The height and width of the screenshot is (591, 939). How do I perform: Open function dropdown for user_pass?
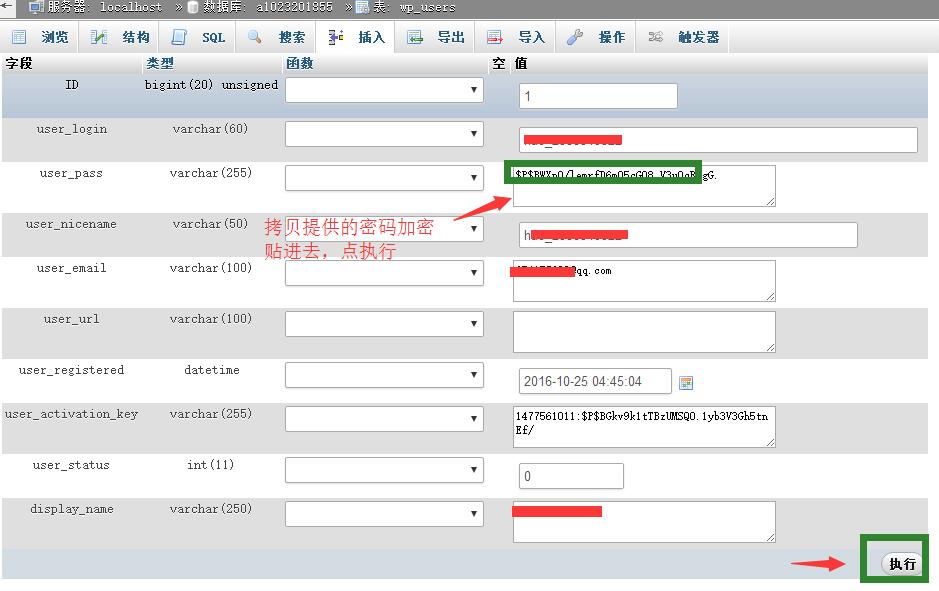point(384,178)
